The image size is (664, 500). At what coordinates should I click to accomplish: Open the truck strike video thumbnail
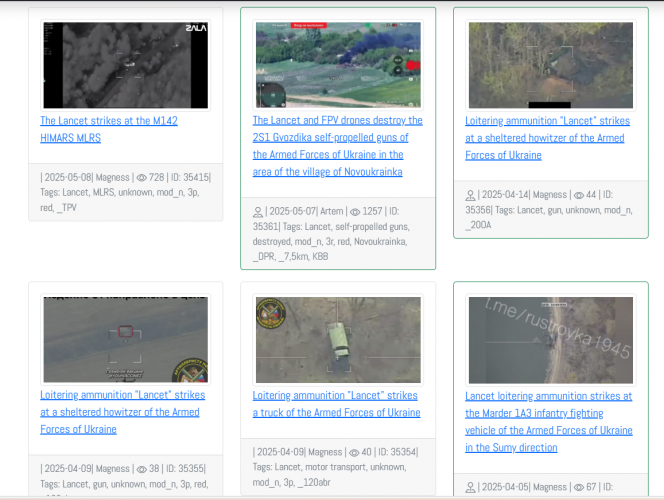[338, 340]
